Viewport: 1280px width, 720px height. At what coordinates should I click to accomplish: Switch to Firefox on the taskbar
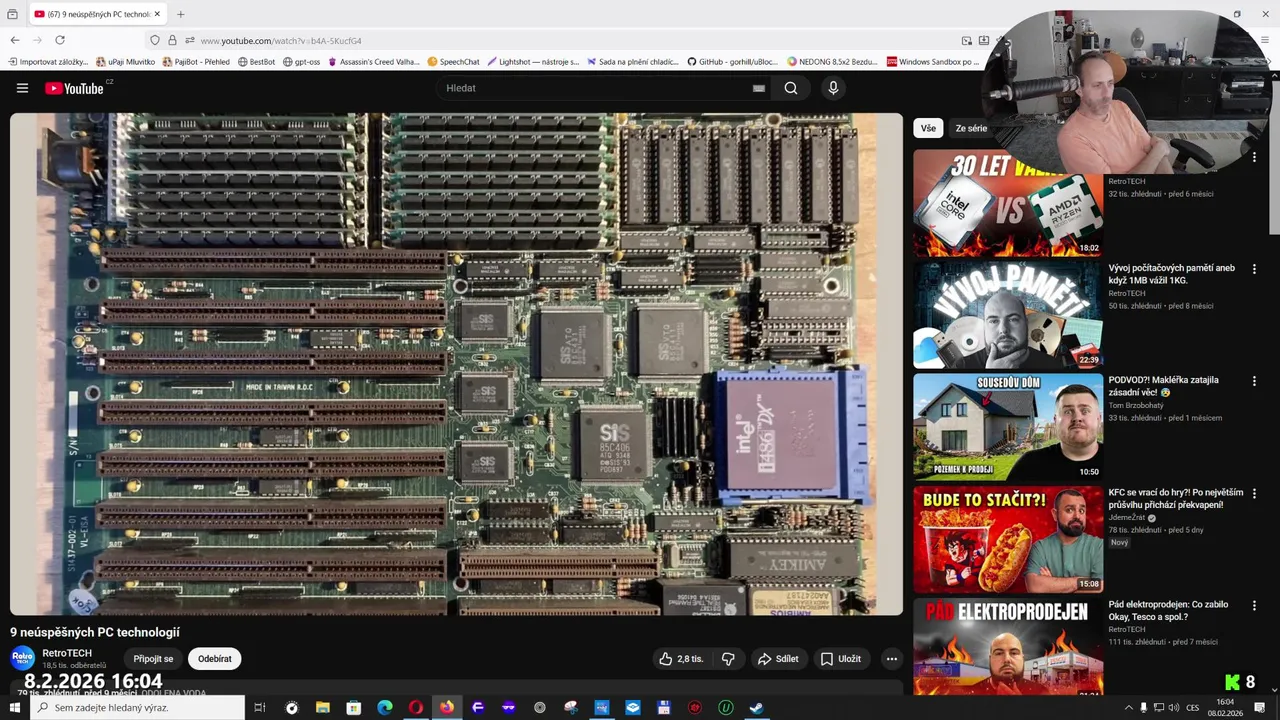tap(447, 708)
